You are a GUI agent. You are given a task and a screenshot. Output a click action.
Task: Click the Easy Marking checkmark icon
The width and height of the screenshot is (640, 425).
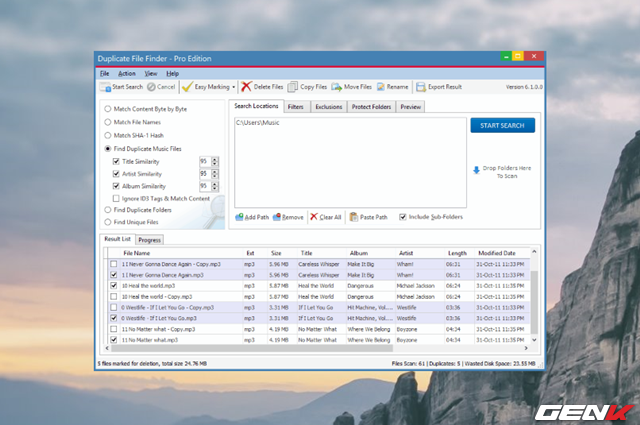187,87
